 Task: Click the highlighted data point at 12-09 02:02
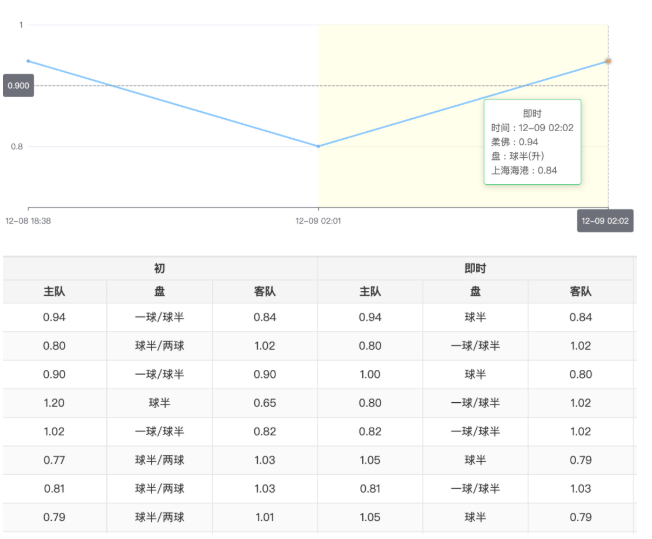(x=608, y=61)
